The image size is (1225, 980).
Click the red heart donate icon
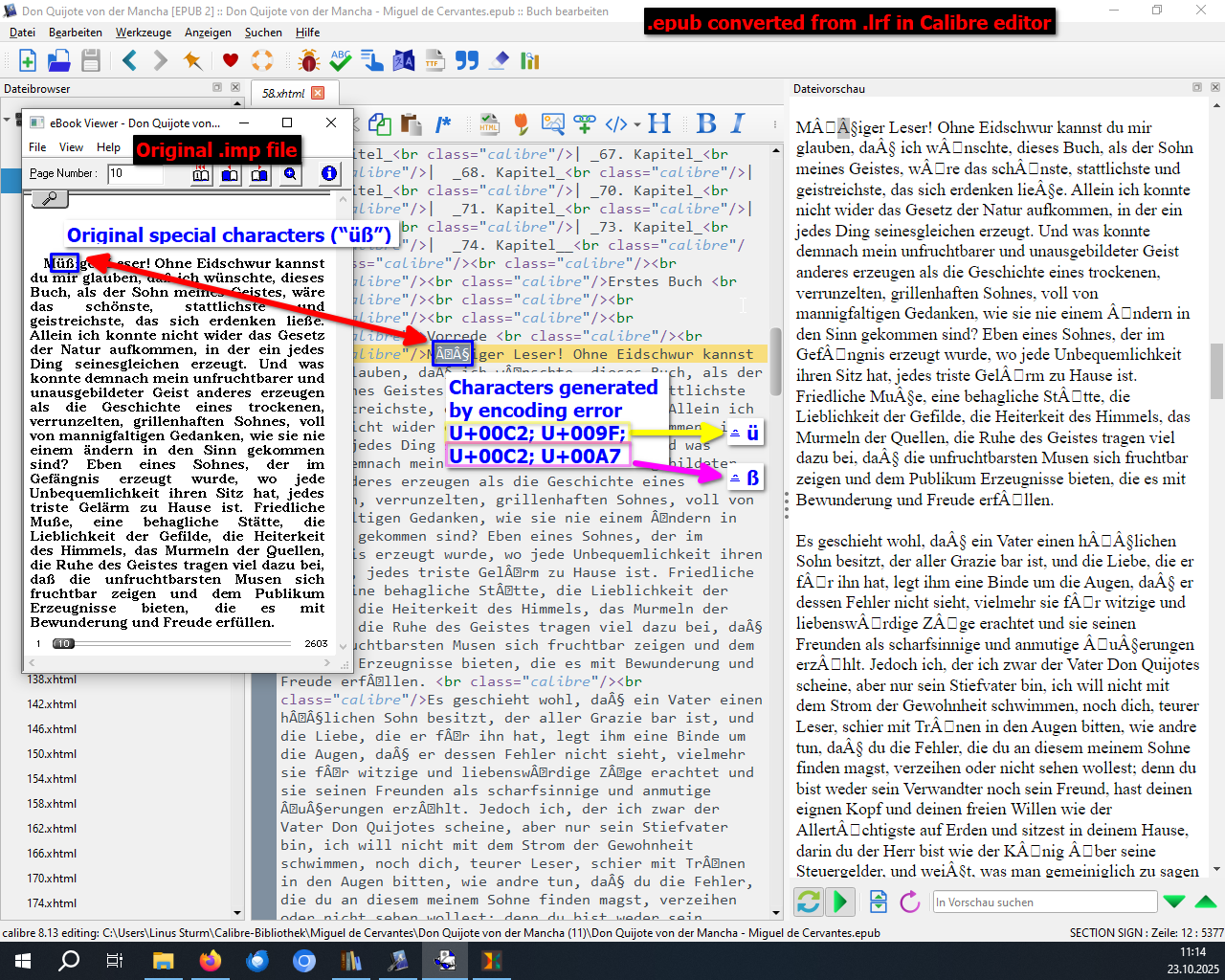(x=231, y=61)
